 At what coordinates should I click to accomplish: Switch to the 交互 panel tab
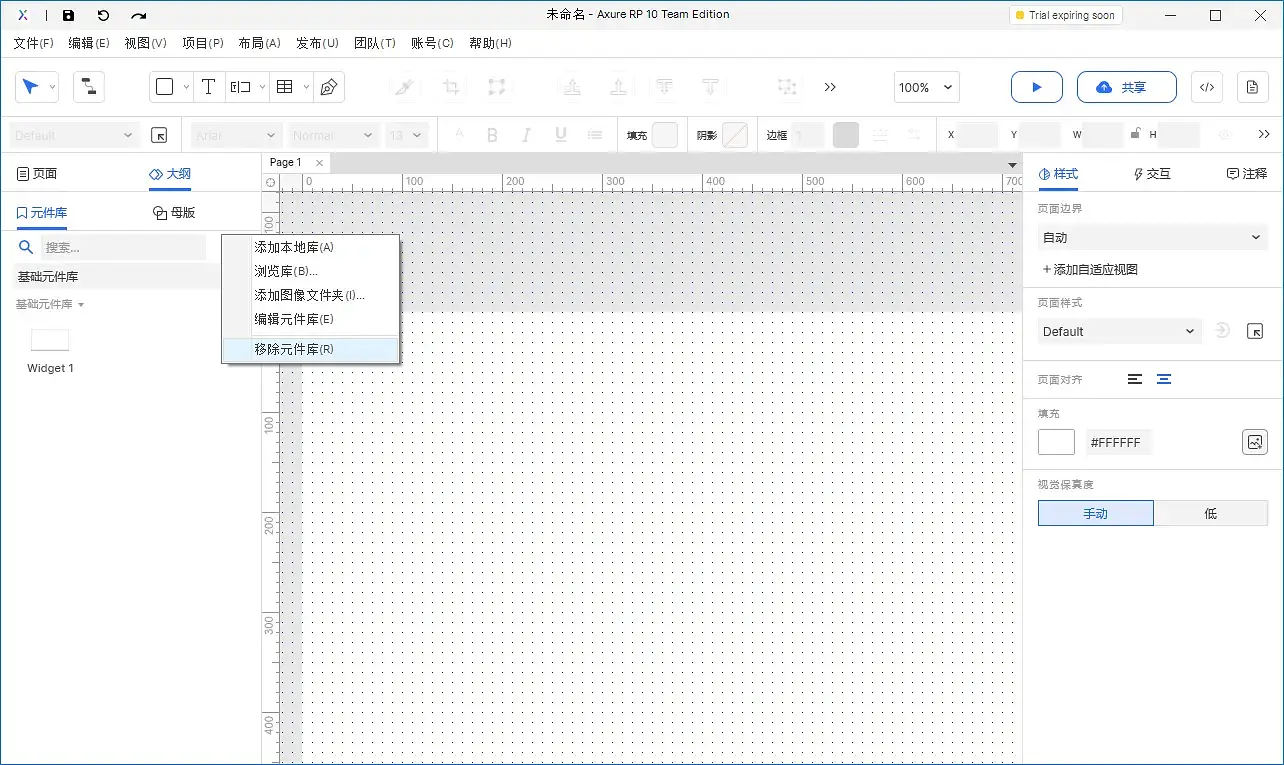[x=1151, y=173]
